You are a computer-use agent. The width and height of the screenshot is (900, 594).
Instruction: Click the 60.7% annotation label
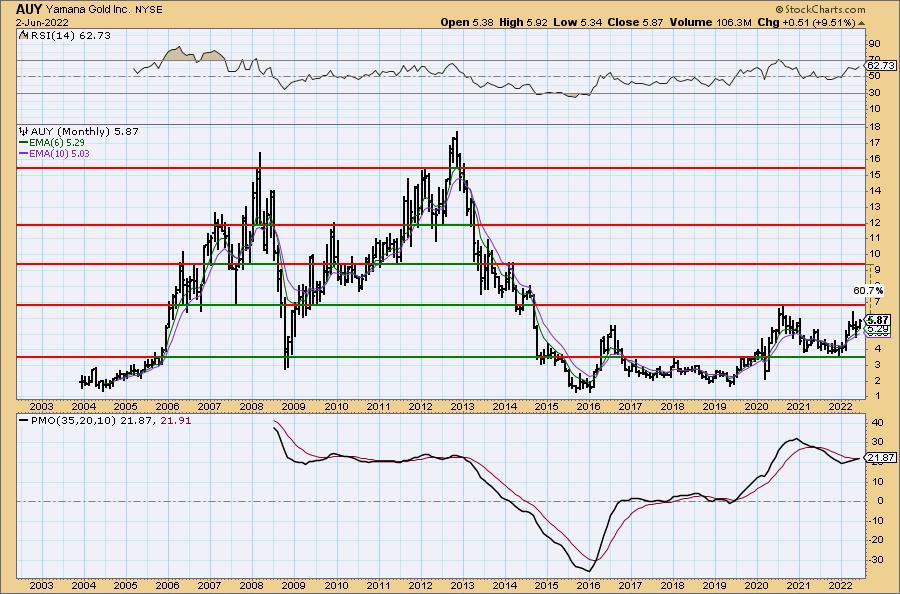[x=867, y=291]
